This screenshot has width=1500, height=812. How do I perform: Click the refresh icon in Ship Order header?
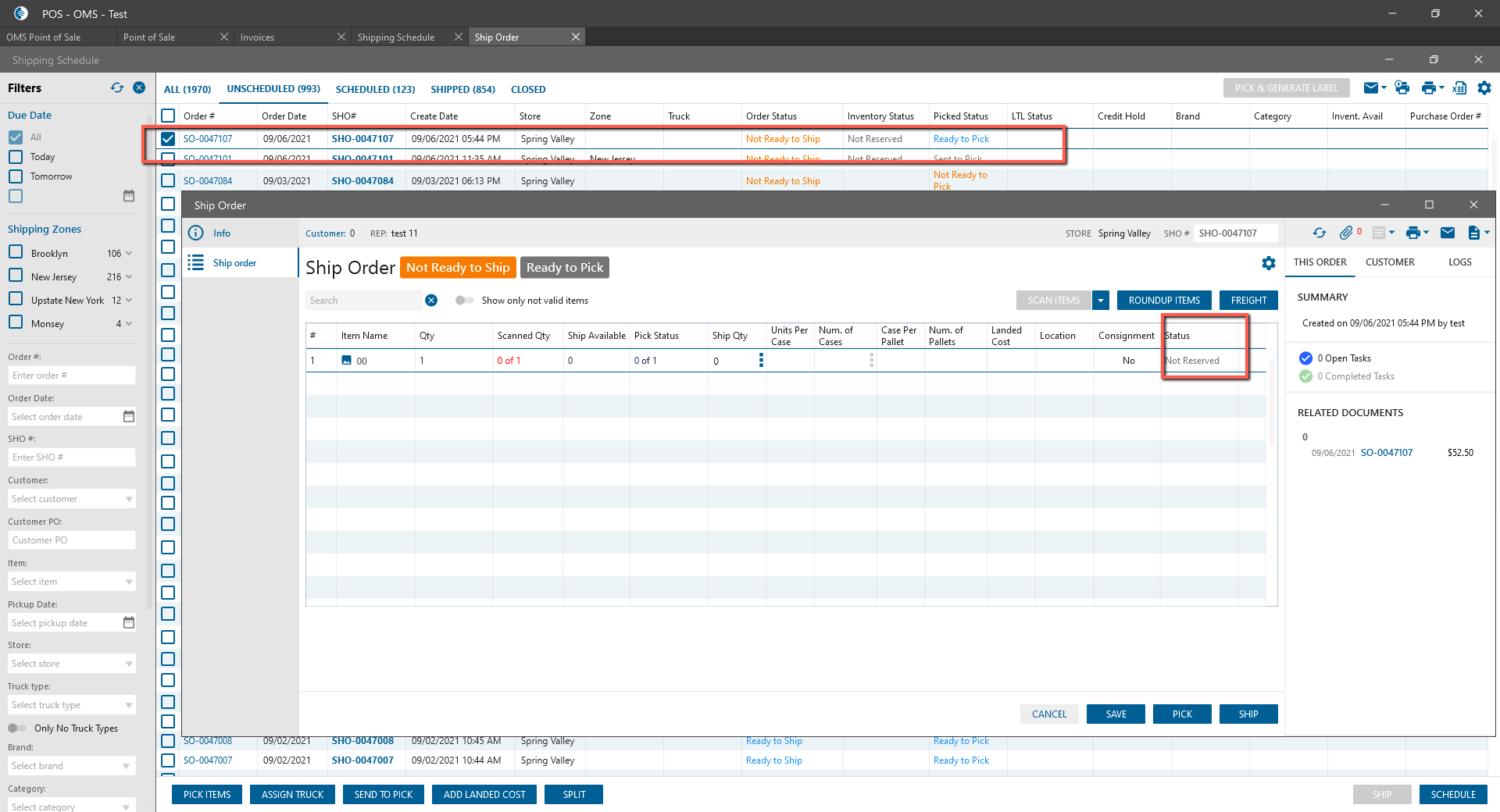[x=1320, y=233]
